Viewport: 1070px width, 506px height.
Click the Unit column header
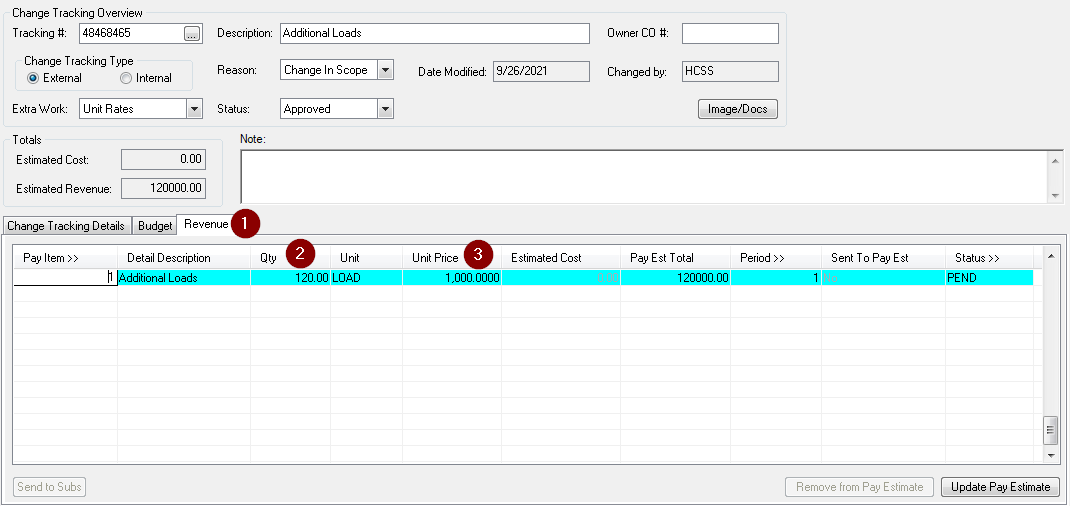(366, 258)
